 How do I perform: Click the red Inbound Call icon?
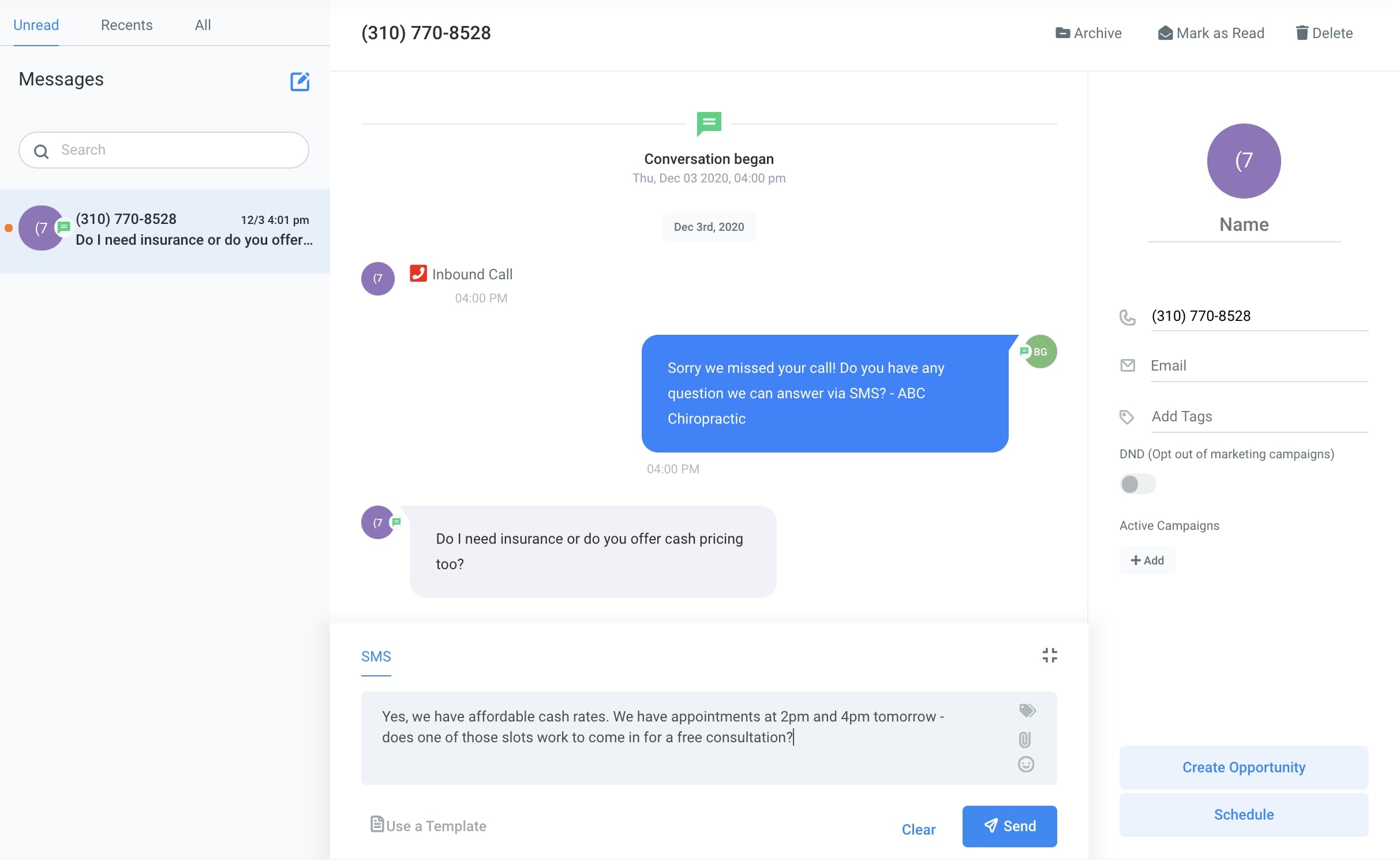coord(418,274)
